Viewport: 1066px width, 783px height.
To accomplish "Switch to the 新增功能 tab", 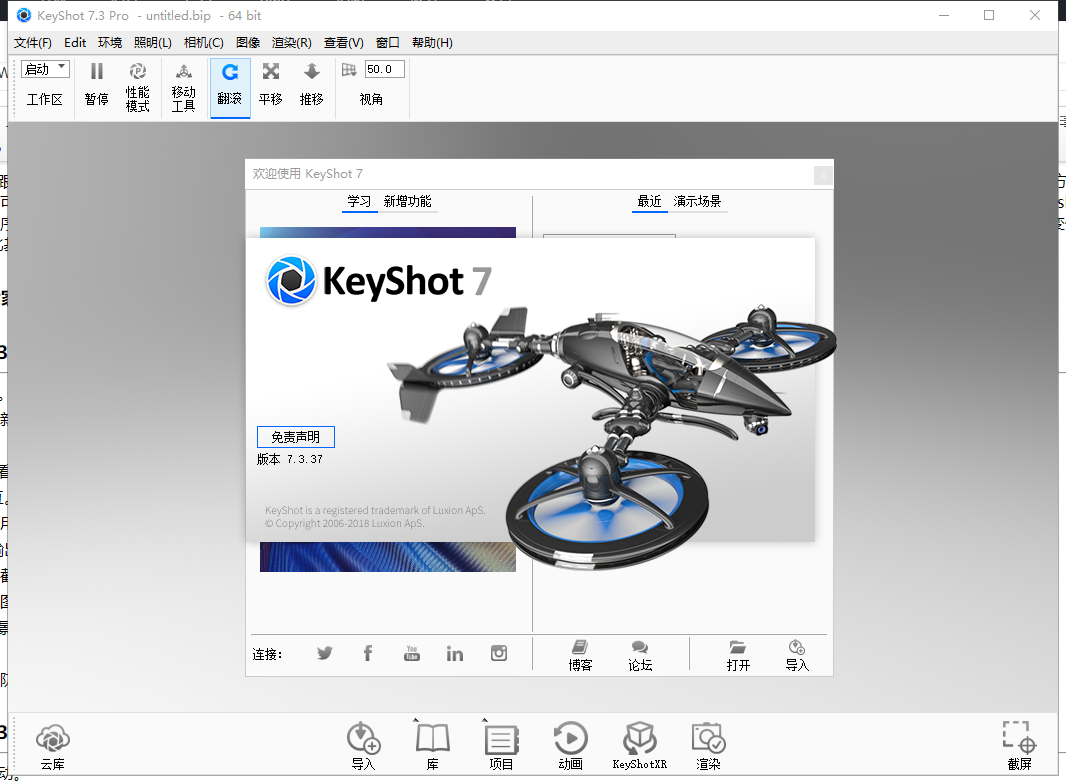I will (407, 201).
